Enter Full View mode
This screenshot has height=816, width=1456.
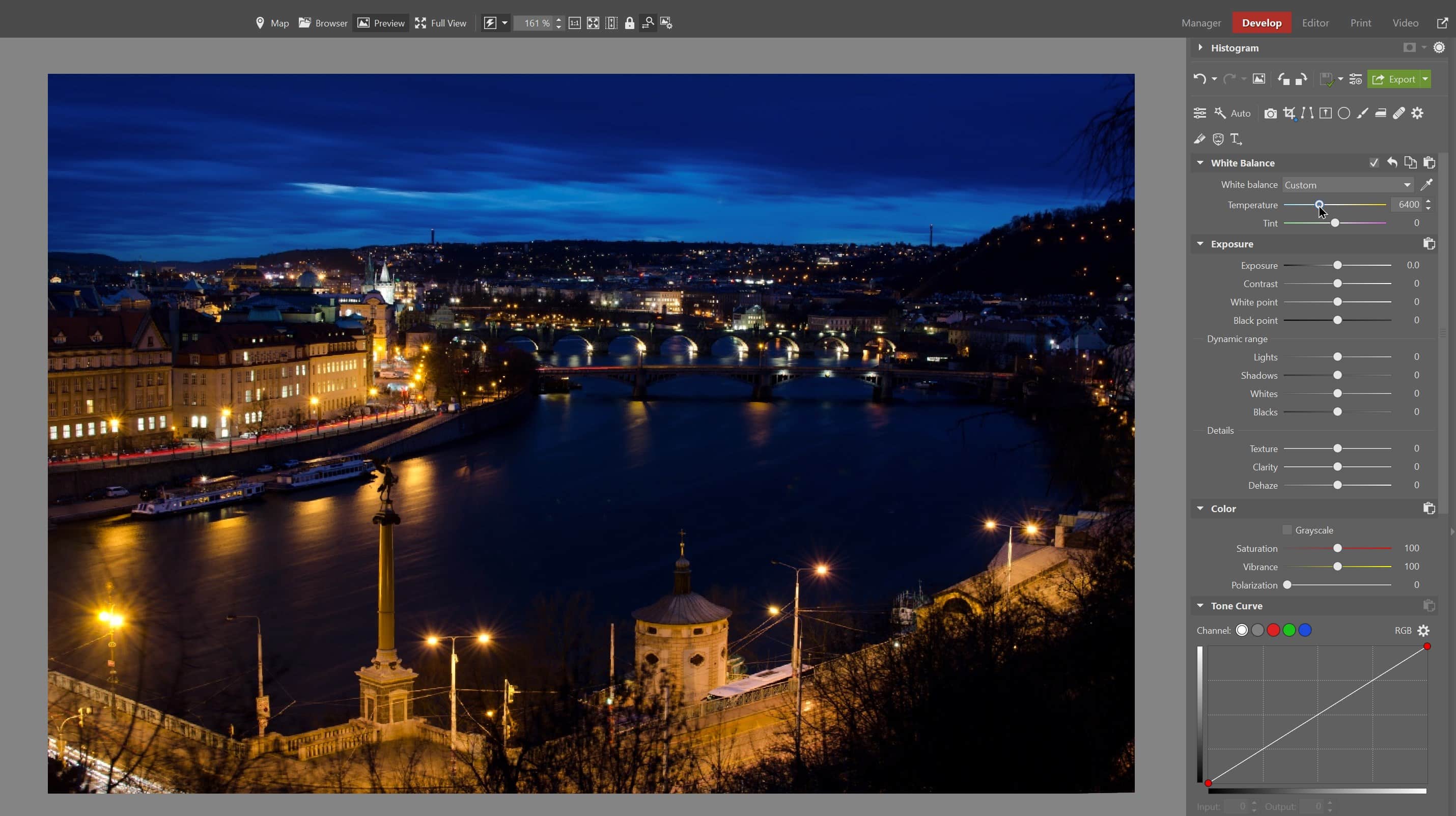(x=440, y=23)
